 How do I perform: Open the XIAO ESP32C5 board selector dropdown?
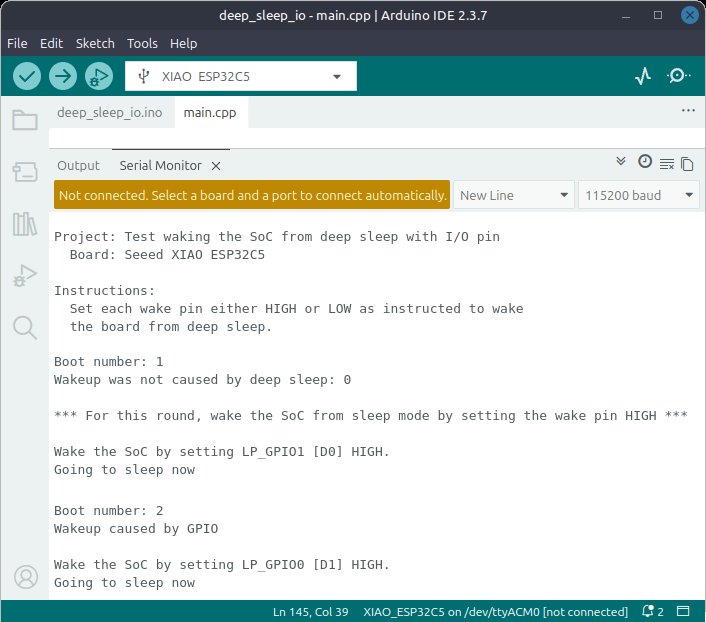241,76
